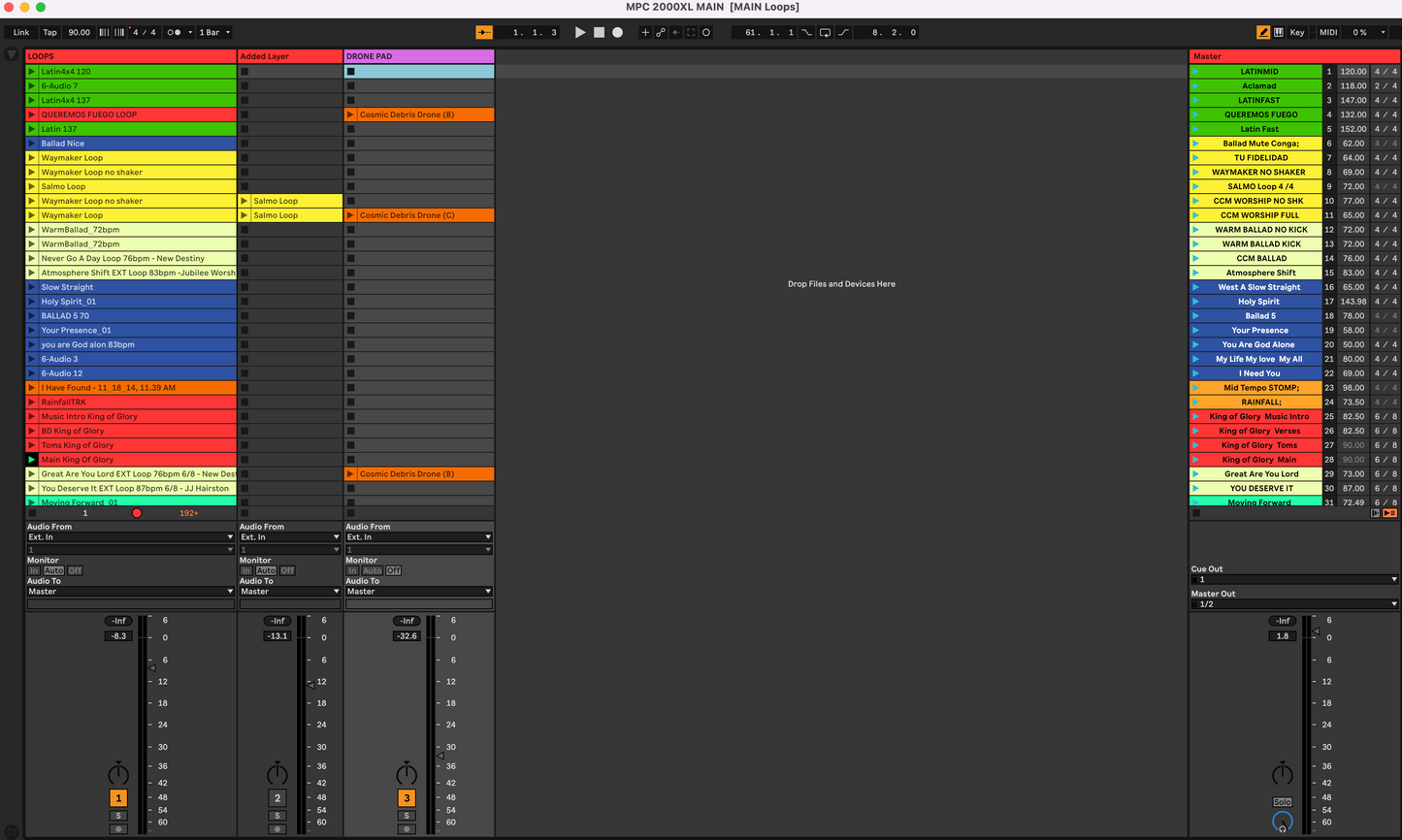Screen dimensions: 1402x840
Task: Open the 1 Bar quantization dropdown
Action: coord(213,32)
